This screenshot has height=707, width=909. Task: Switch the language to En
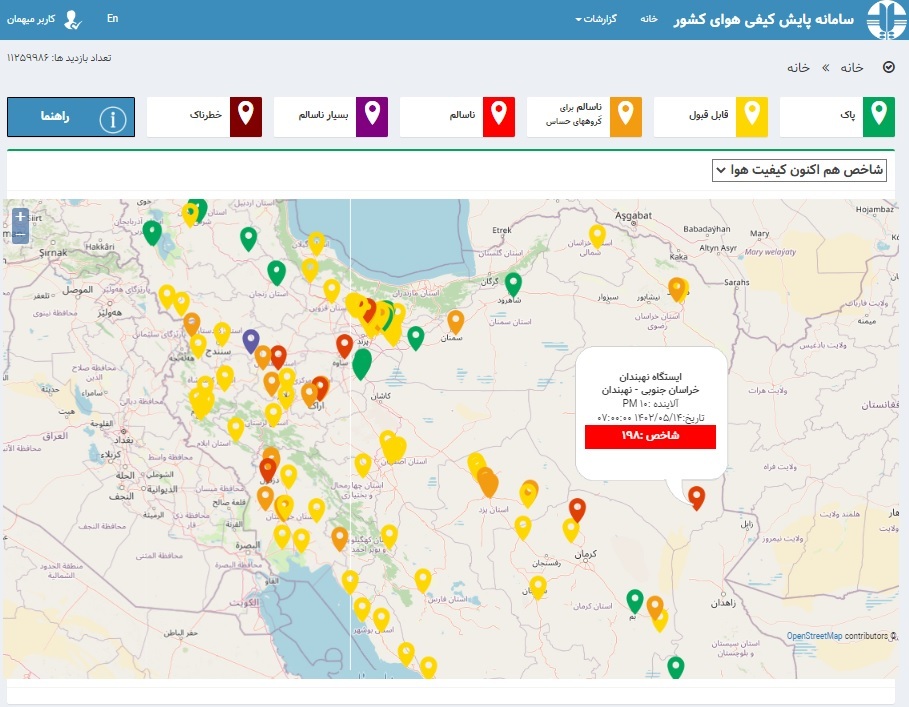112,19
